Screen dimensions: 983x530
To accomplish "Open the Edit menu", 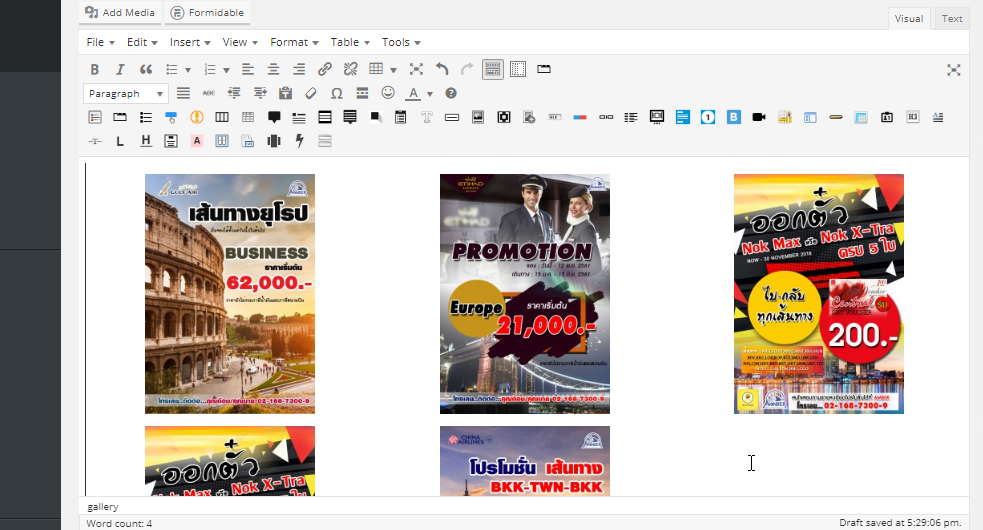I will (142, 42).
